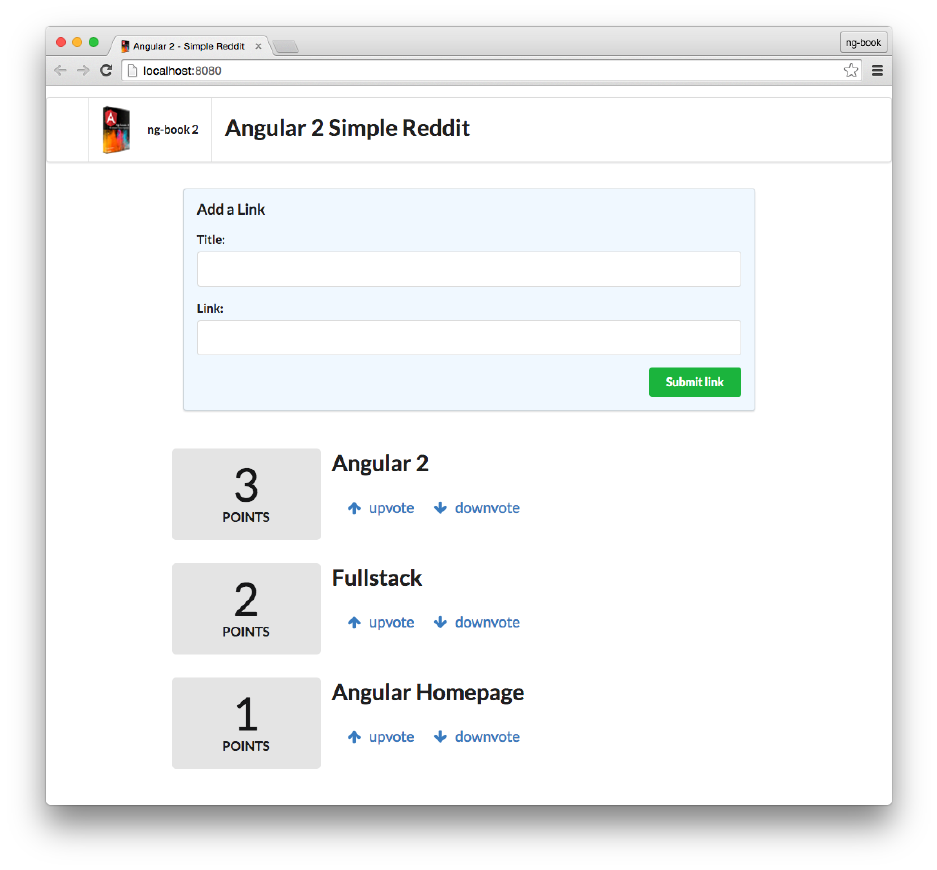Downvote the Angular 2 article
This screenshot has width=937, height=870.
coord(477,508)
